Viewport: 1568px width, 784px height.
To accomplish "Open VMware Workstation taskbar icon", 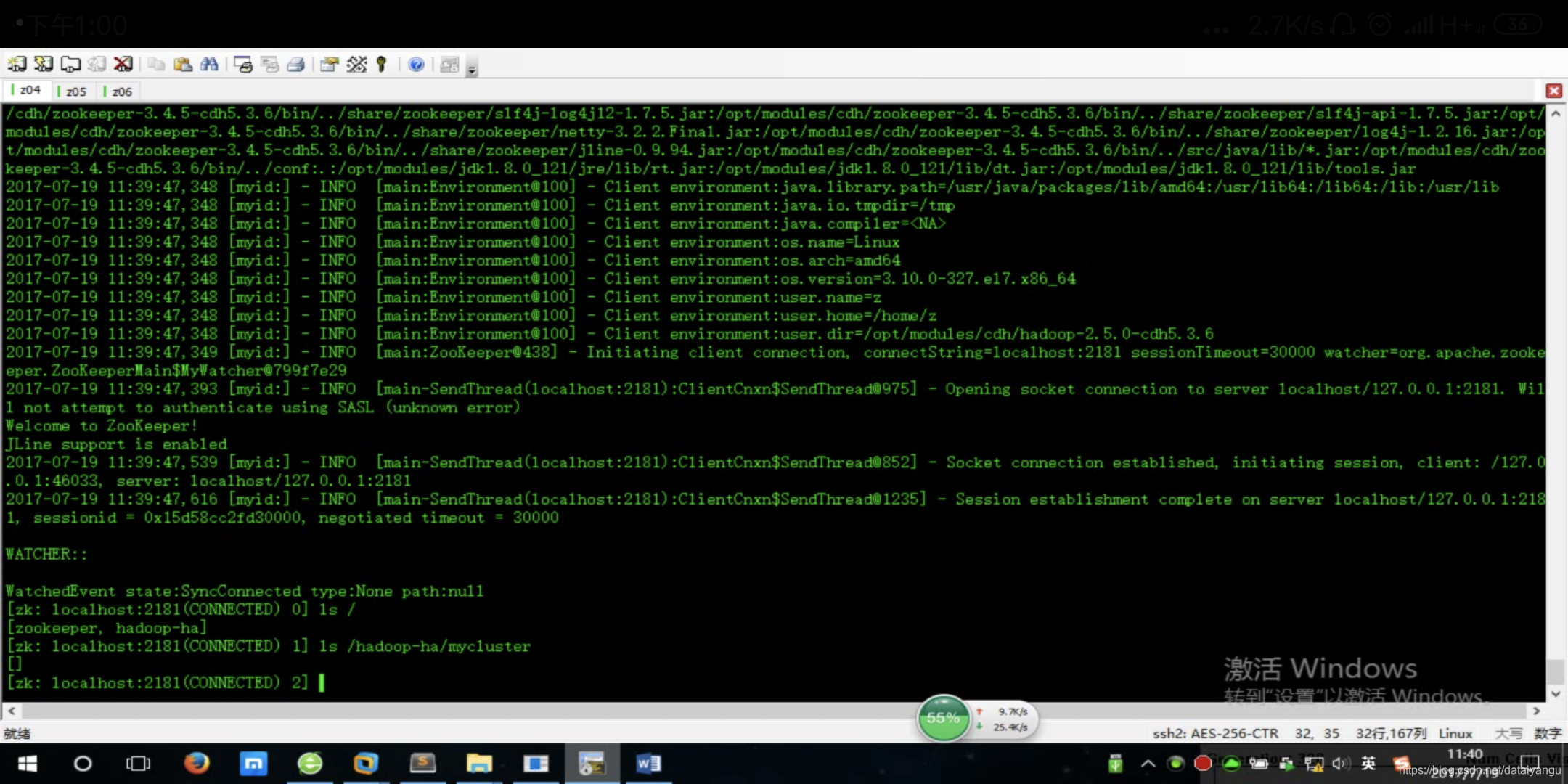I will point(366,764).
